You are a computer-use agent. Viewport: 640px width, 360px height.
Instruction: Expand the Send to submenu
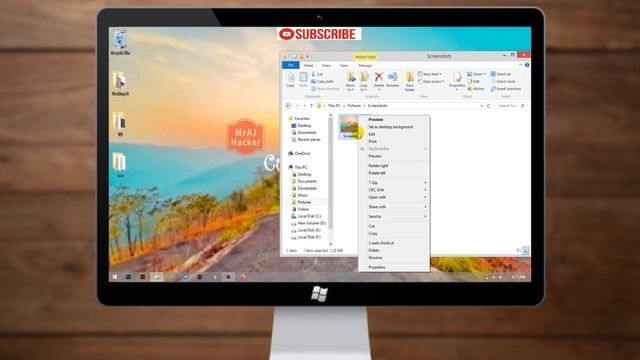pos(394,216)
